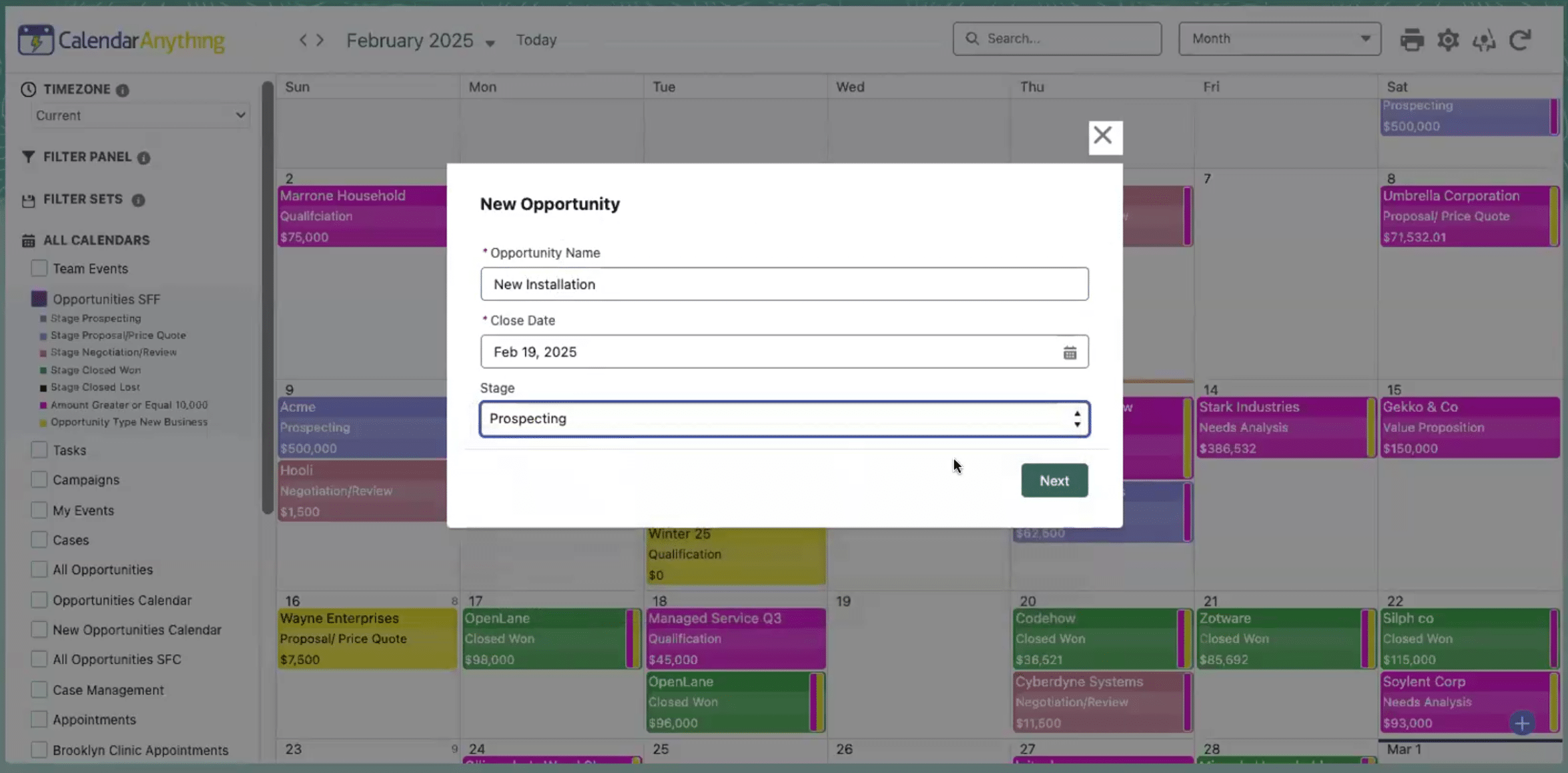Viewport: 1568px width, 773px height.
Task: Click the All Calendars calendar icon
Action: point(28,240)
